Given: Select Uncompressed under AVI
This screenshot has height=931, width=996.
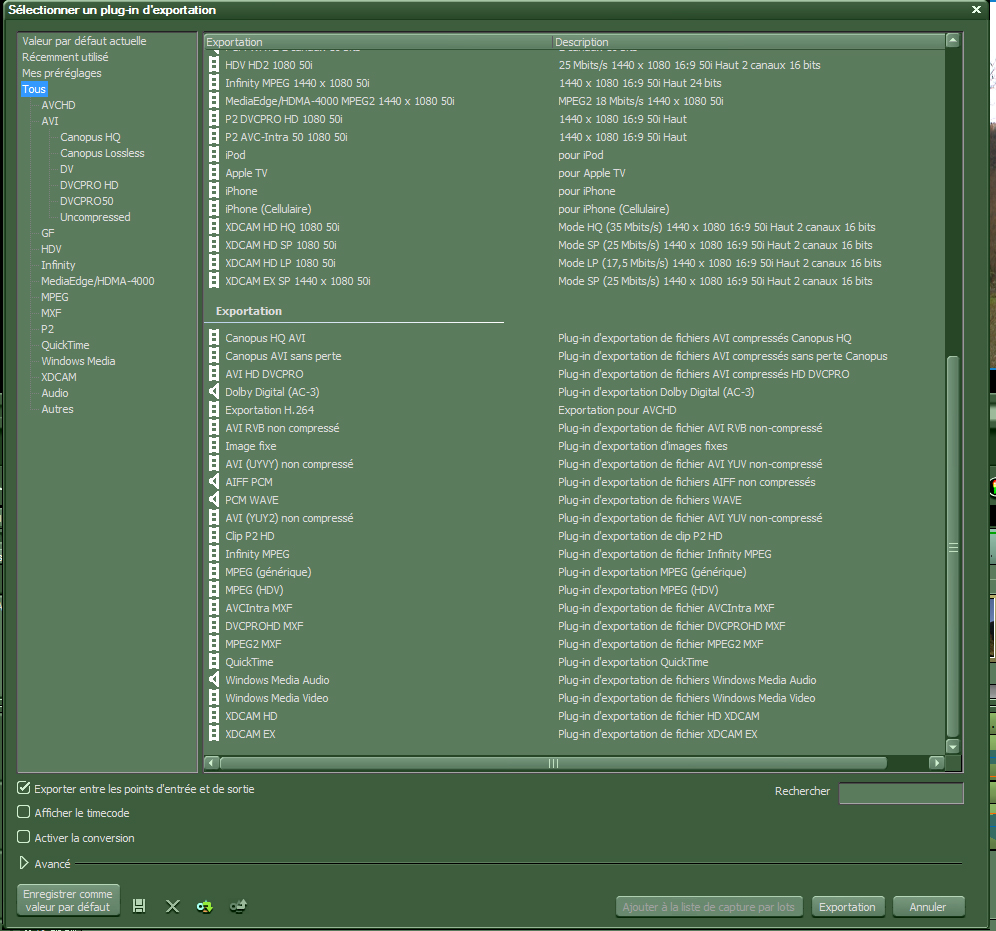Looking at the screenshot, I should click(x=95, y=217).
